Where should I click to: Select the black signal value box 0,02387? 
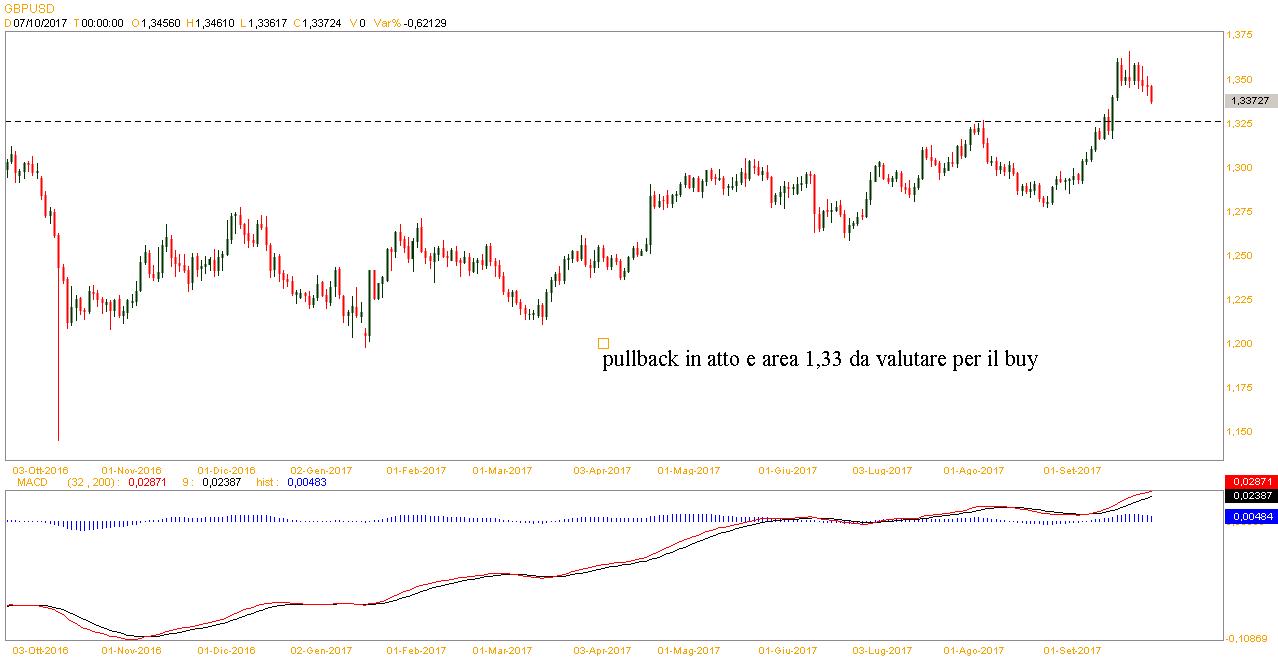coord(1250,496)
